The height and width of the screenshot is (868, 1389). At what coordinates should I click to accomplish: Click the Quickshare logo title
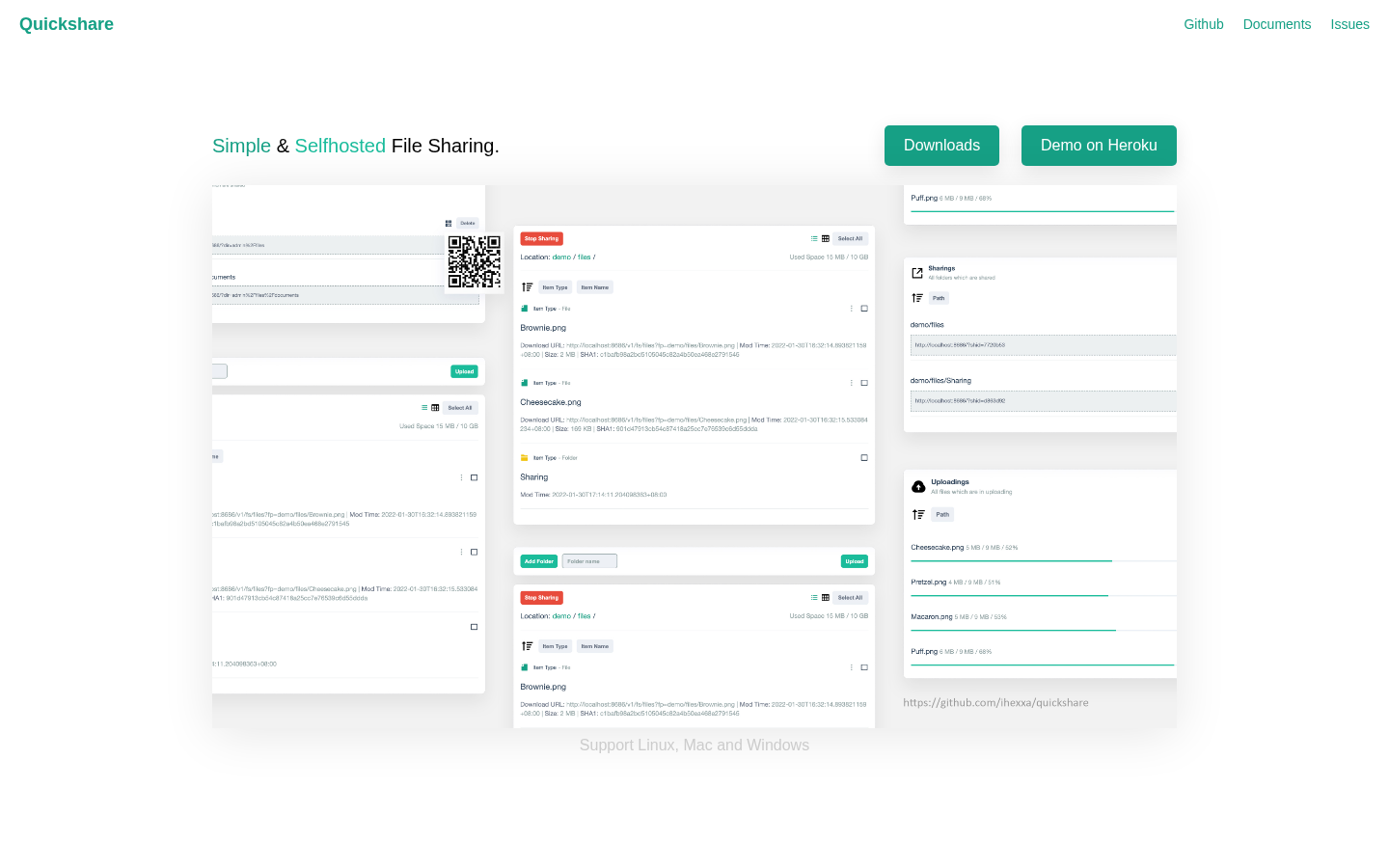[x=67, y=24]
